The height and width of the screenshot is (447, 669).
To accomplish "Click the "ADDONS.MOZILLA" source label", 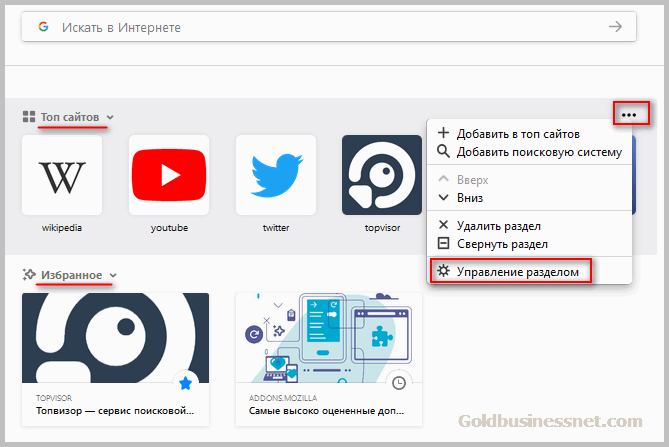I will pos(283,398).
